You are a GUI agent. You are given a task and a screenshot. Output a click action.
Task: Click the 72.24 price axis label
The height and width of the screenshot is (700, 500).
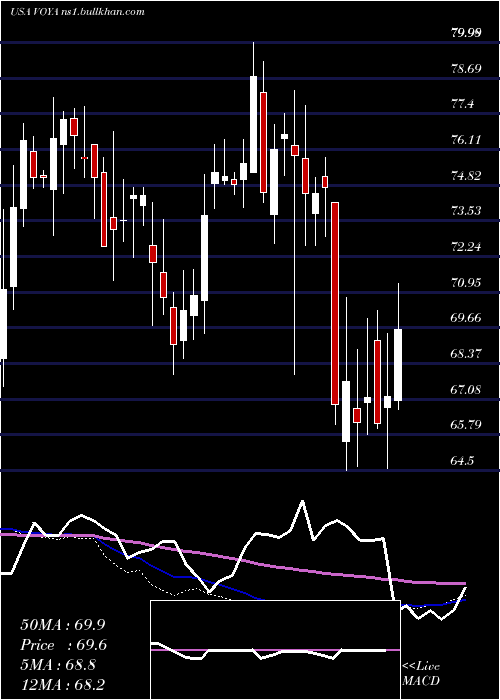[x=467, y=246]
